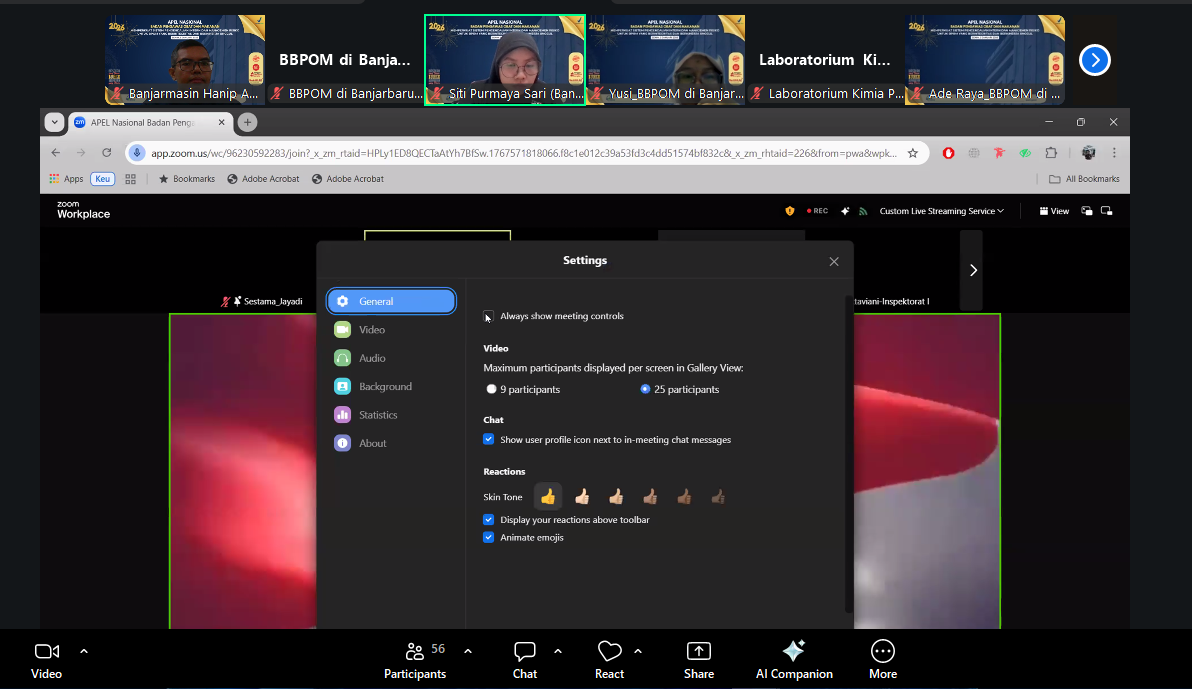Switch to the Audio settings tab
The width and height of the screenshot is (1192, 689).
tap(372, 358)
